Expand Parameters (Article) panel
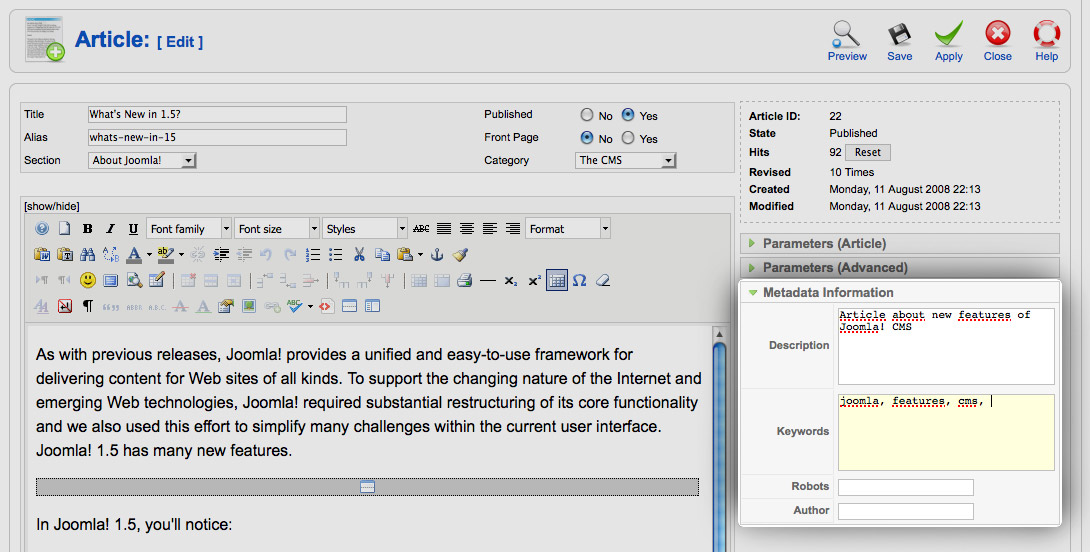The height and width of the screenshot is (552, 1090). [x=900, y=243]
